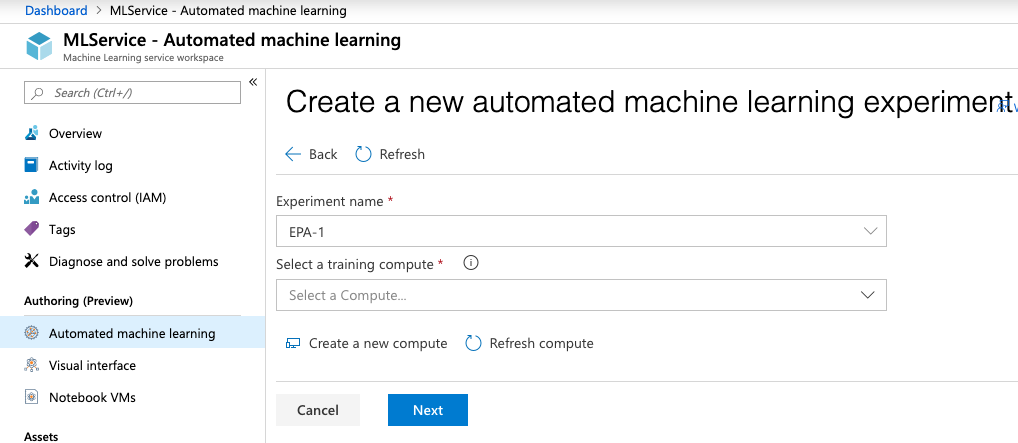Click Create a new compute link

pos(378,343)
